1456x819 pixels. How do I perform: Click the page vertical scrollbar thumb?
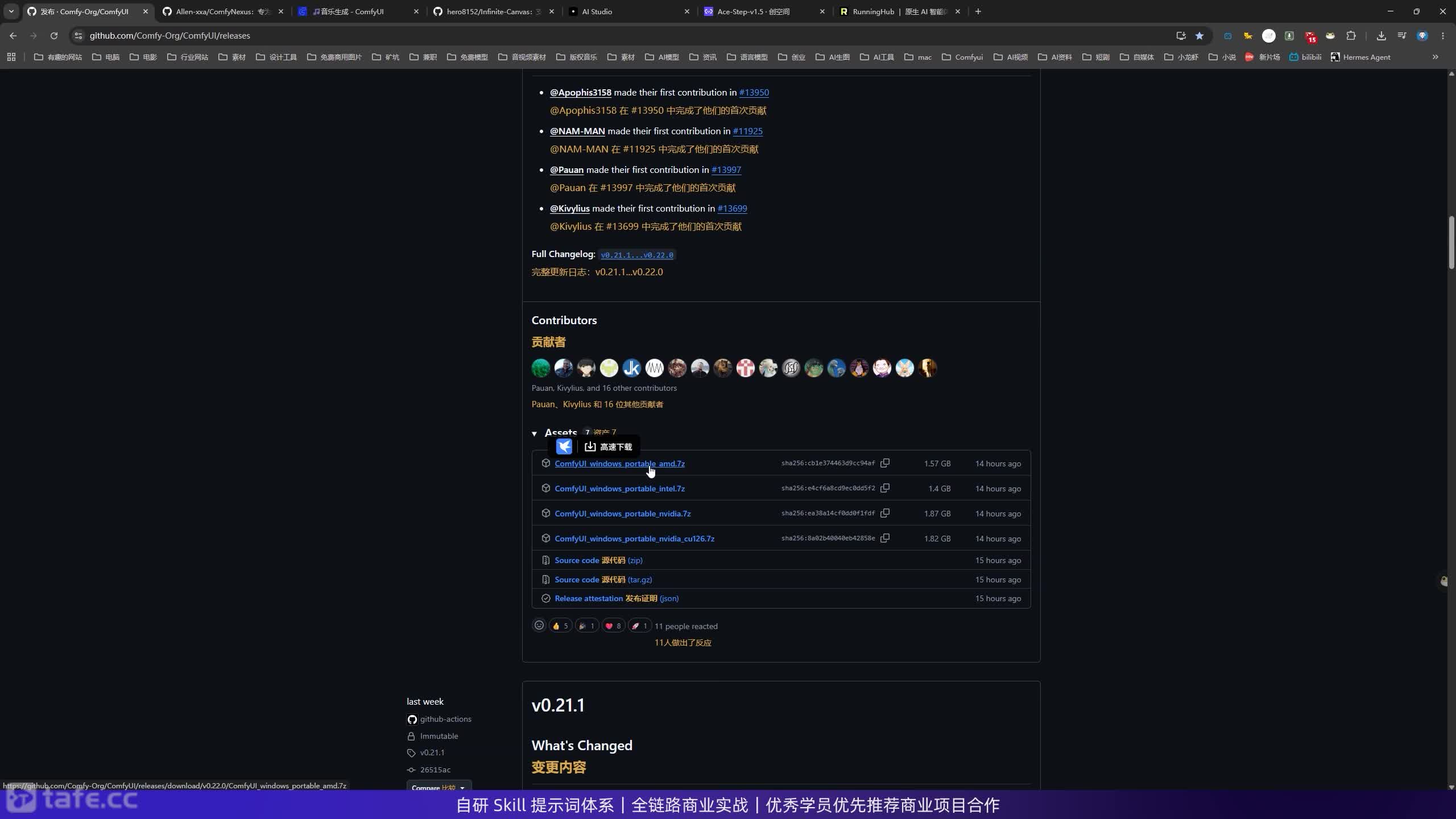(x=1451, y=242)
